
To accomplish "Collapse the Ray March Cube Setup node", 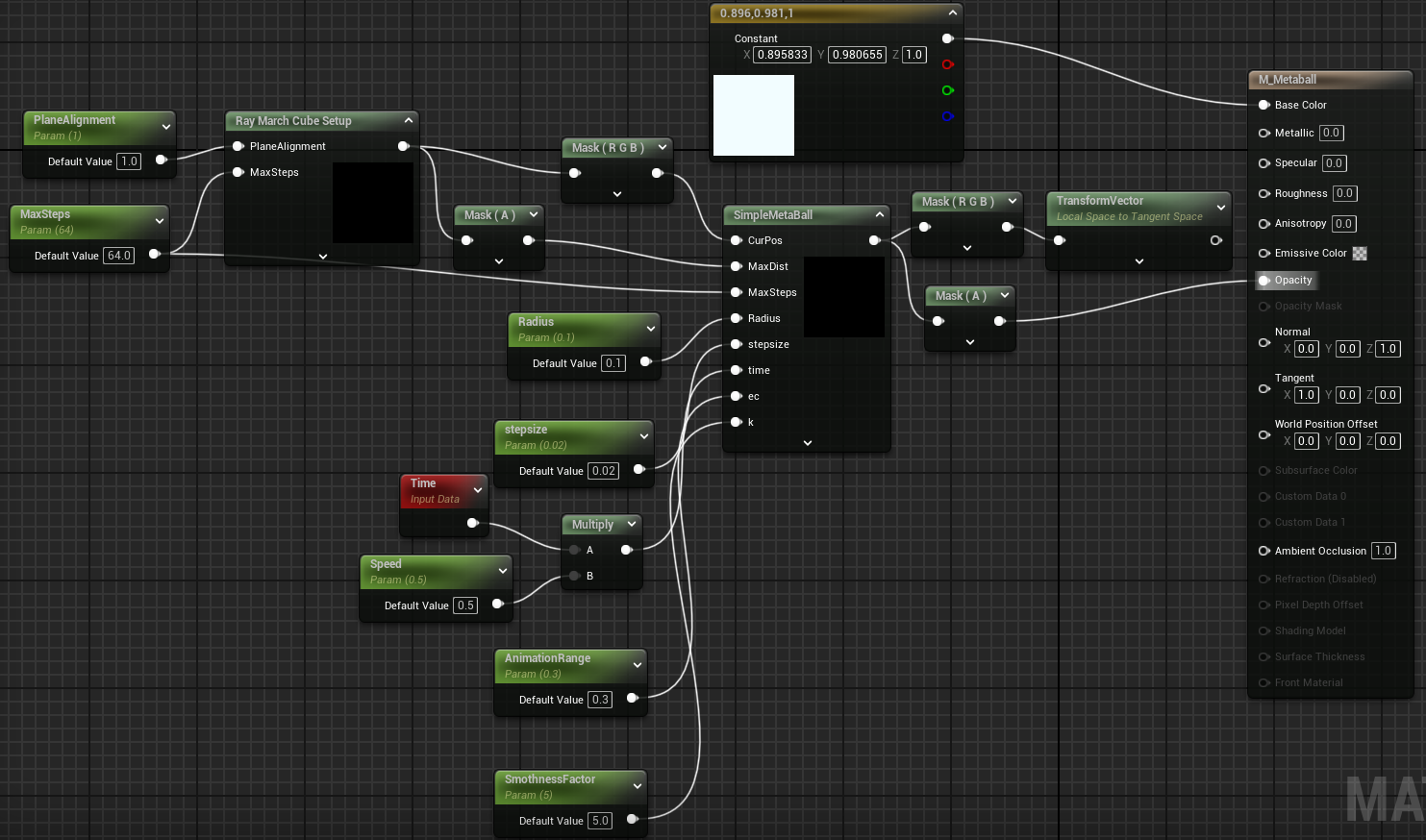I will [408, 120].
